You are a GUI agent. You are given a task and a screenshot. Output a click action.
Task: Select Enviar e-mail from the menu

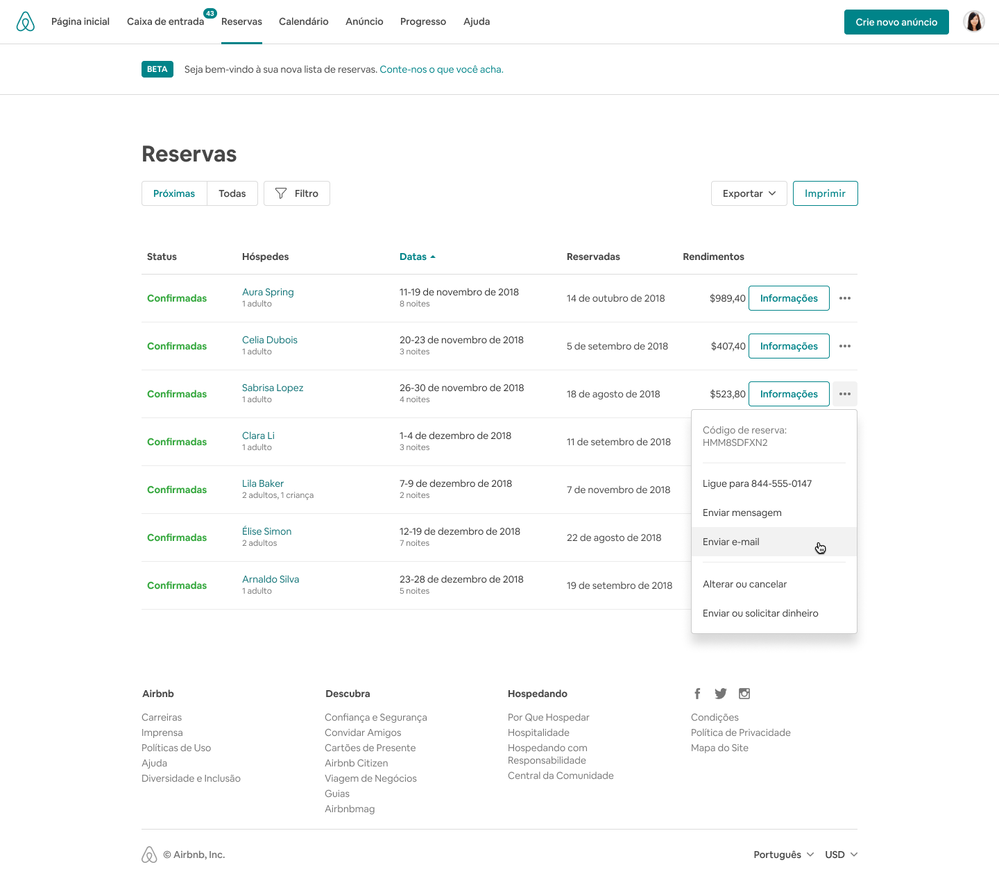click(731, 542)
